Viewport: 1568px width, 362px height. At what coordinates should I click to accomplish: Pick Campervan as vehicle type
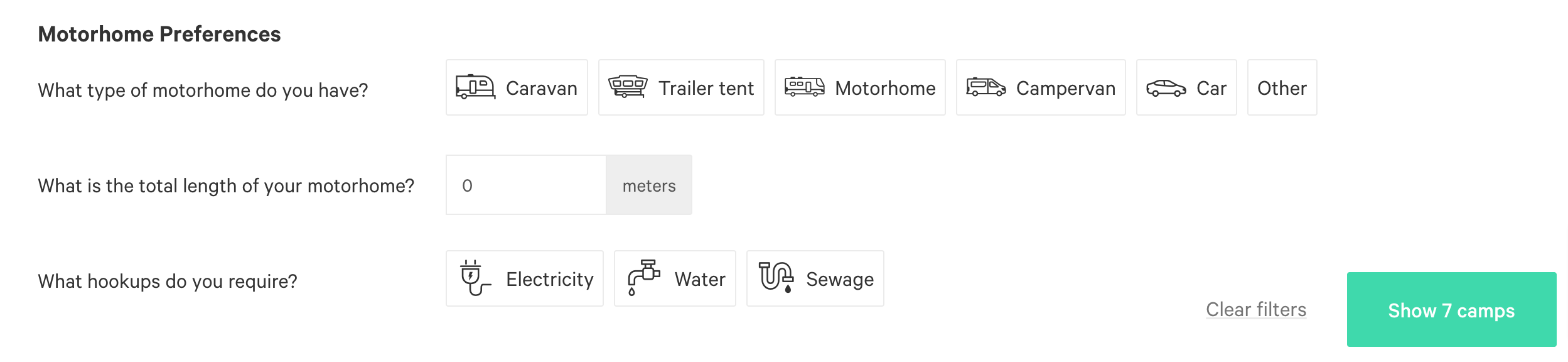tap(1041, 87)
